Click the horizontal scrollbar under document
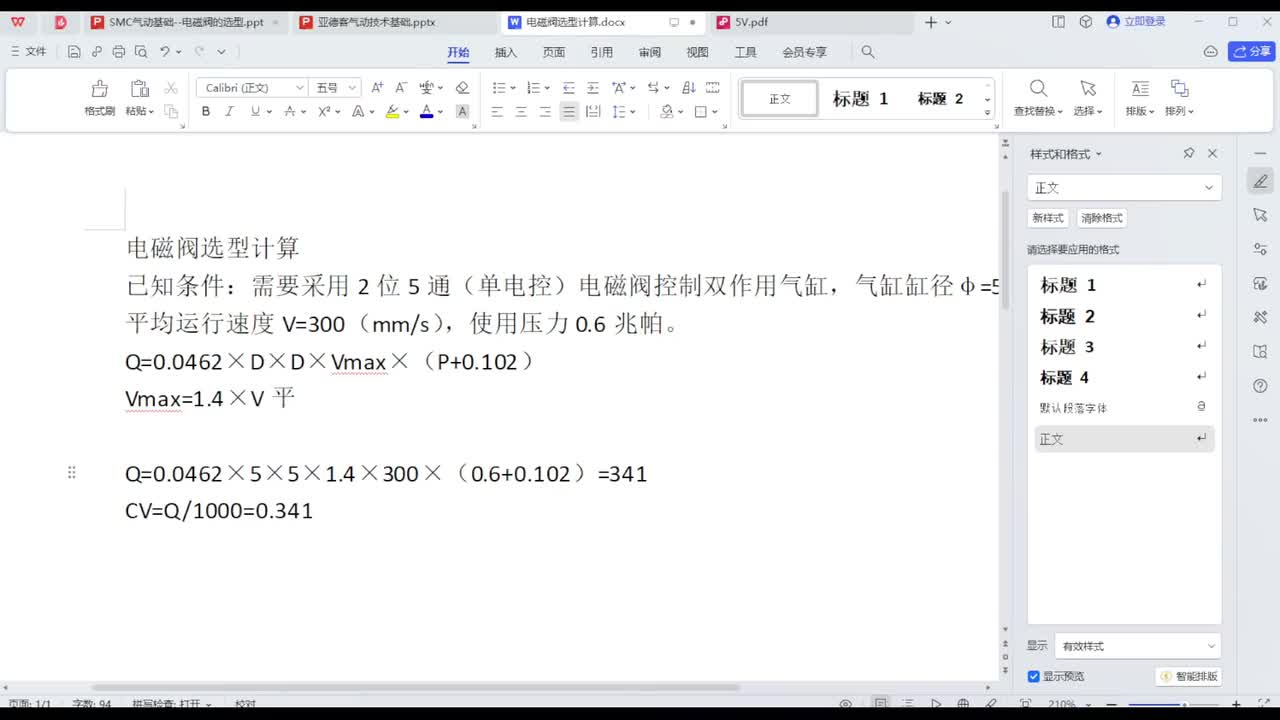1280x720 pixels. 416,688
